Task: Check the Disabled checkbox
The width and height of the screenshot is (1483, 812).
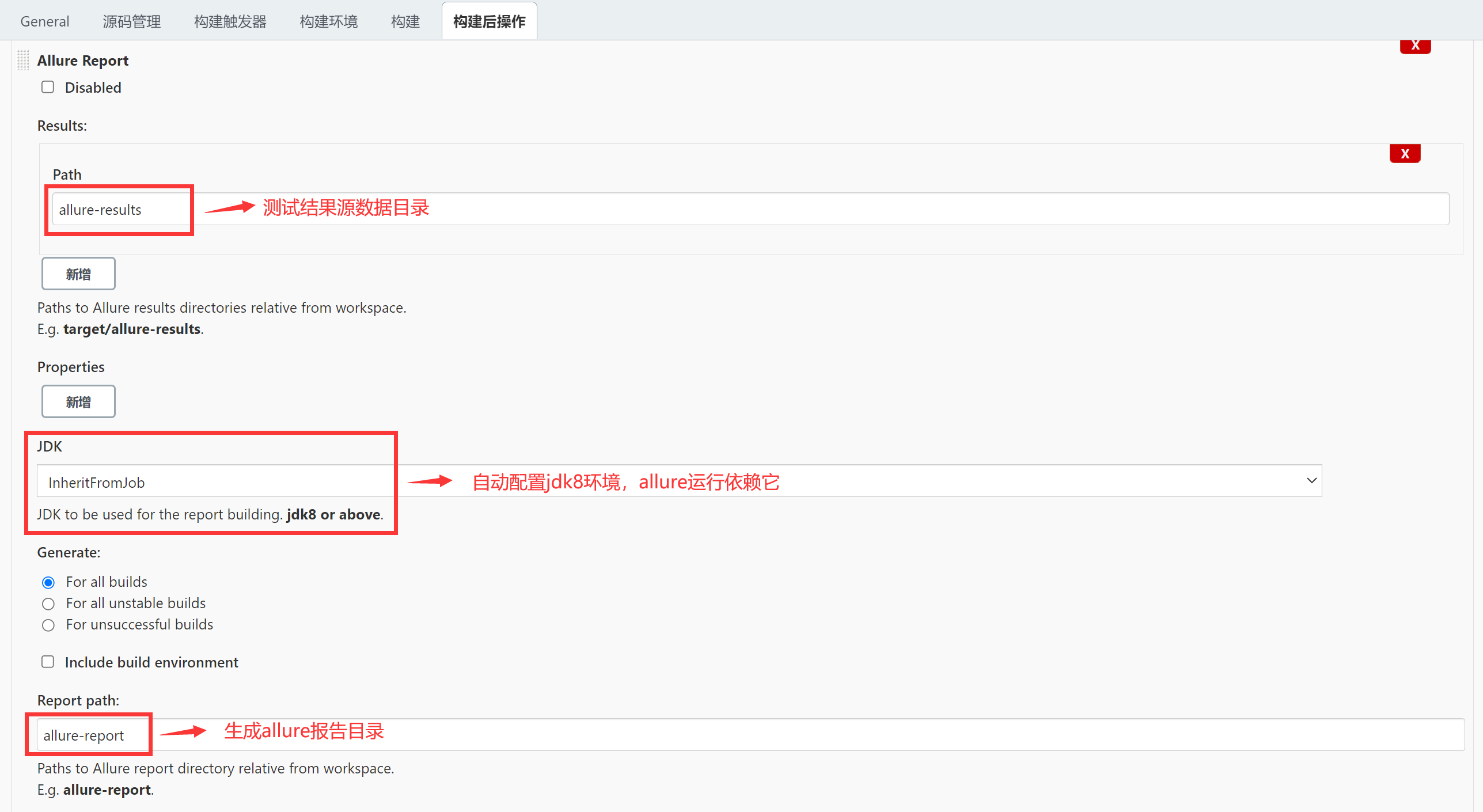Action: tap(48, 88)
